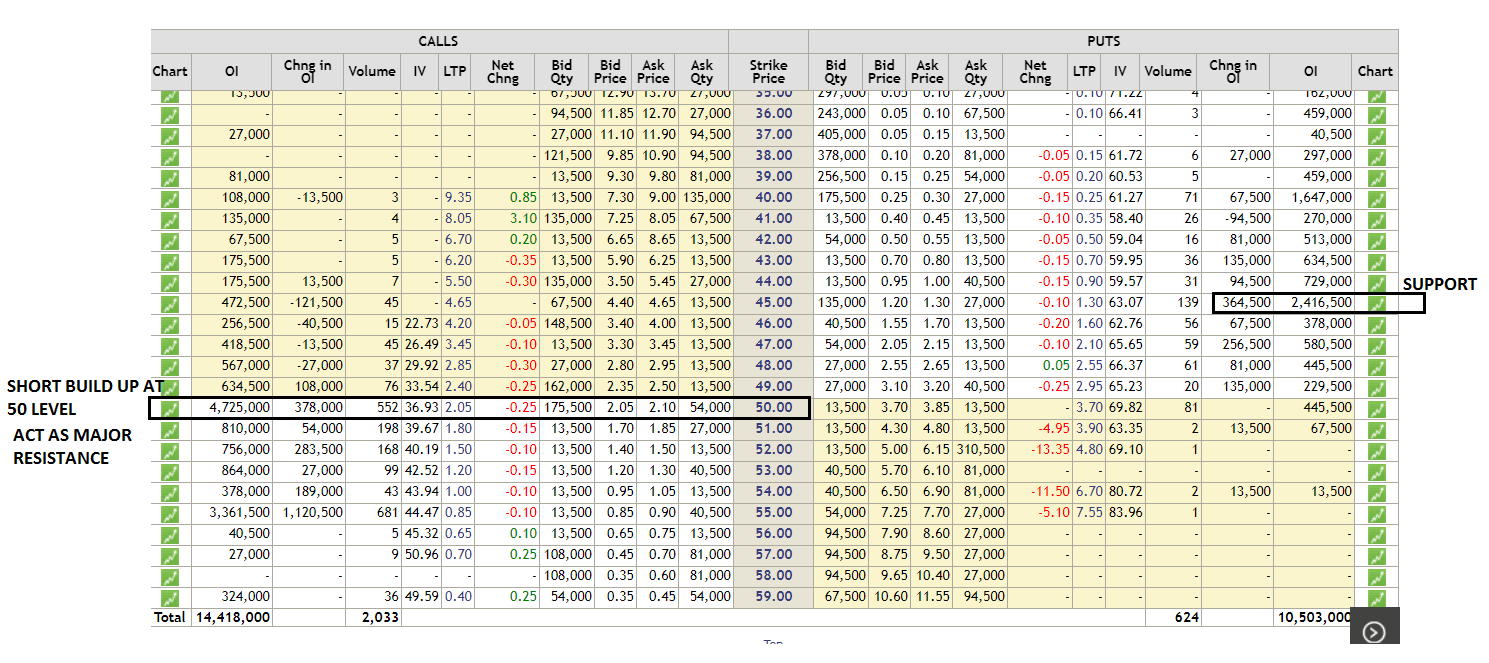This screenshot has width=1489, height=663.
Task: Sort by the OI column header under CALLS
Action: [233, 71]
